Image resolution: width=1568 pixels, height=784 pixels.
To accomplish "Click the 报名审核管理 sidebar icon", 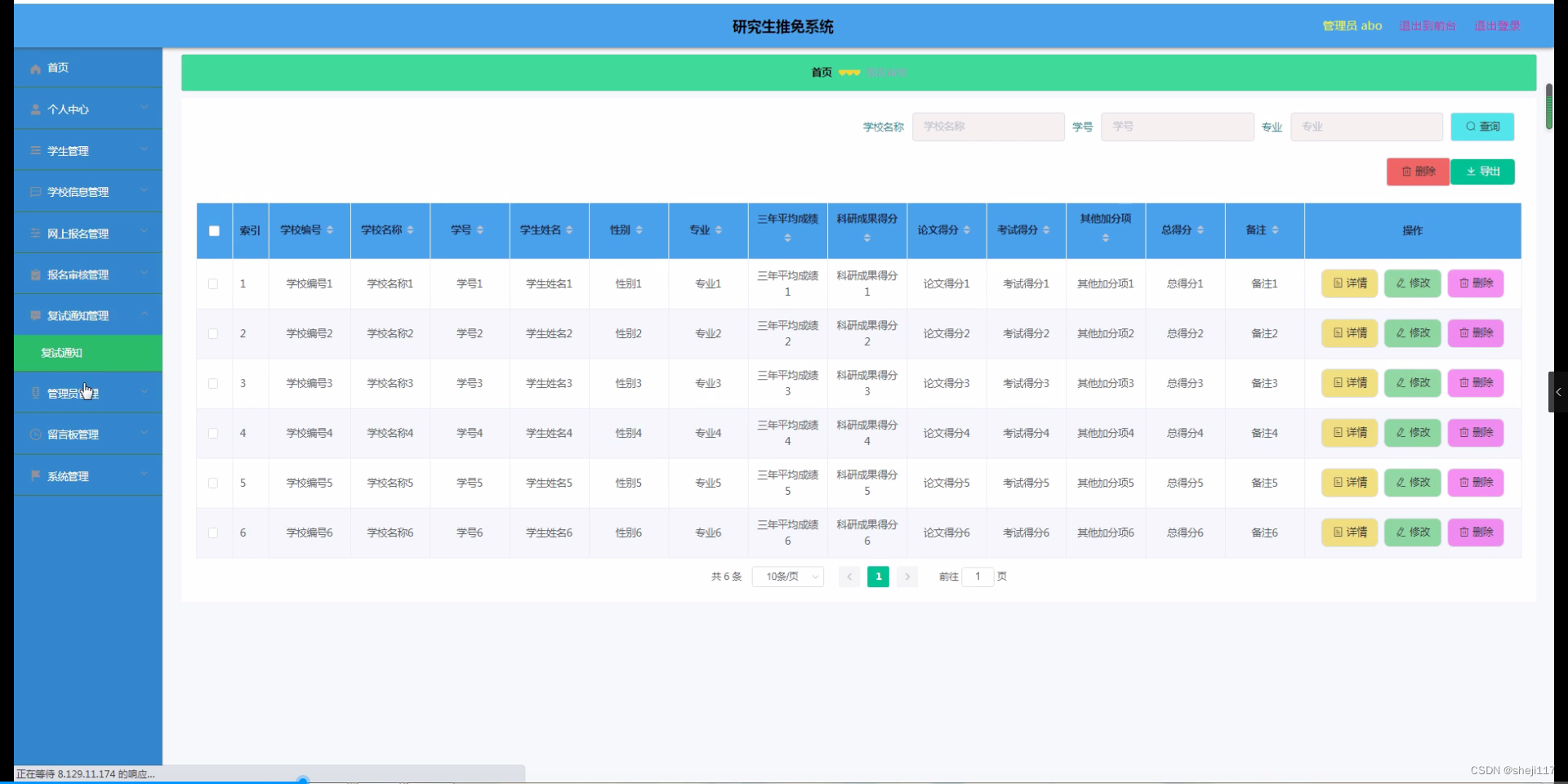I will [x=34, y=274].
